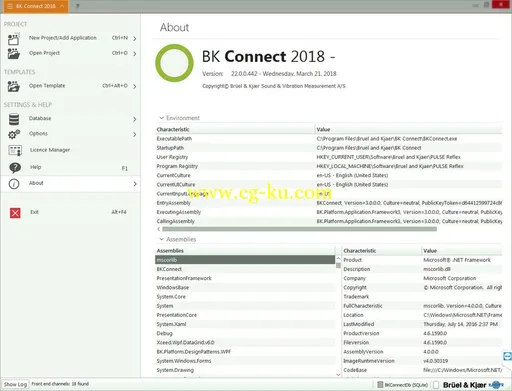The height and width of the screenshot is (391, 512).
Task: Click the Characteristic column header in Environment
Action: coord(235,129)
